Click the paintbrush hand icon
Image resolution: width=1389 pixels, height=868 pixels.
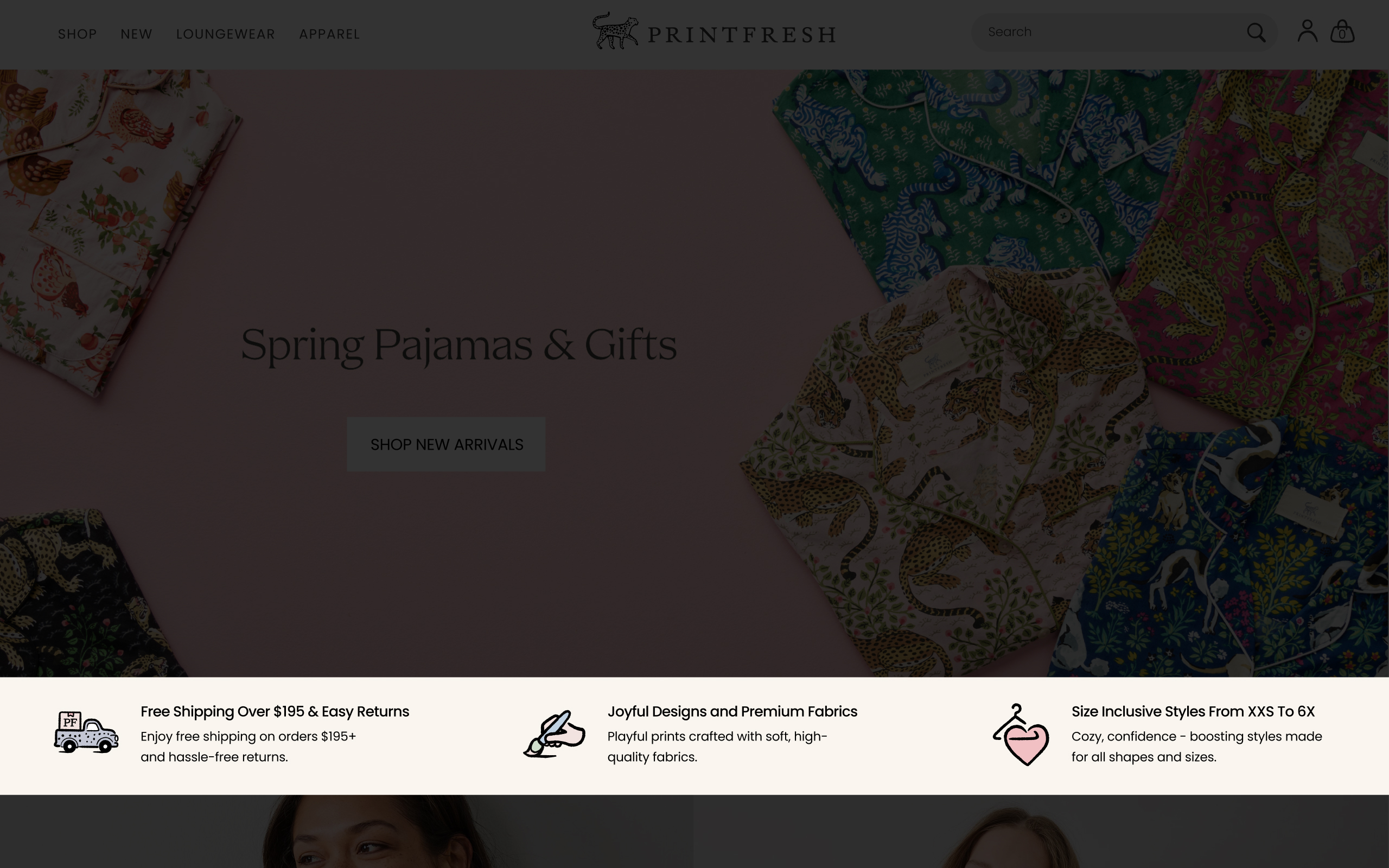(x=555, y=733)
